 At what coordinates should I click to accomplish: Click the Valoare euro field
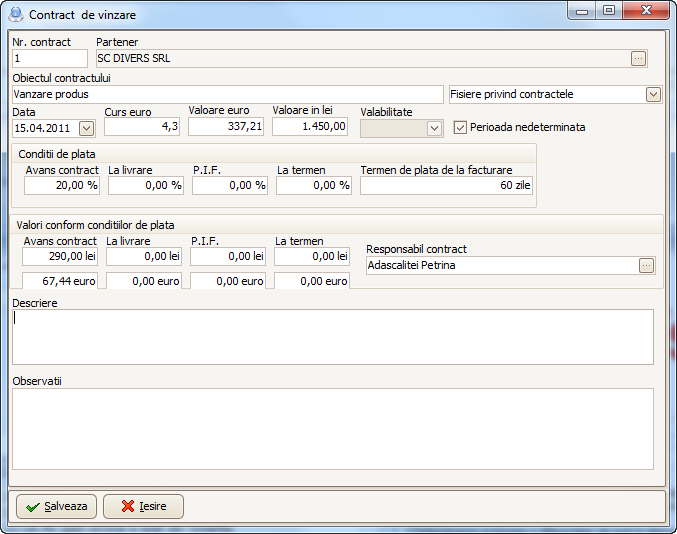point(226,128)
